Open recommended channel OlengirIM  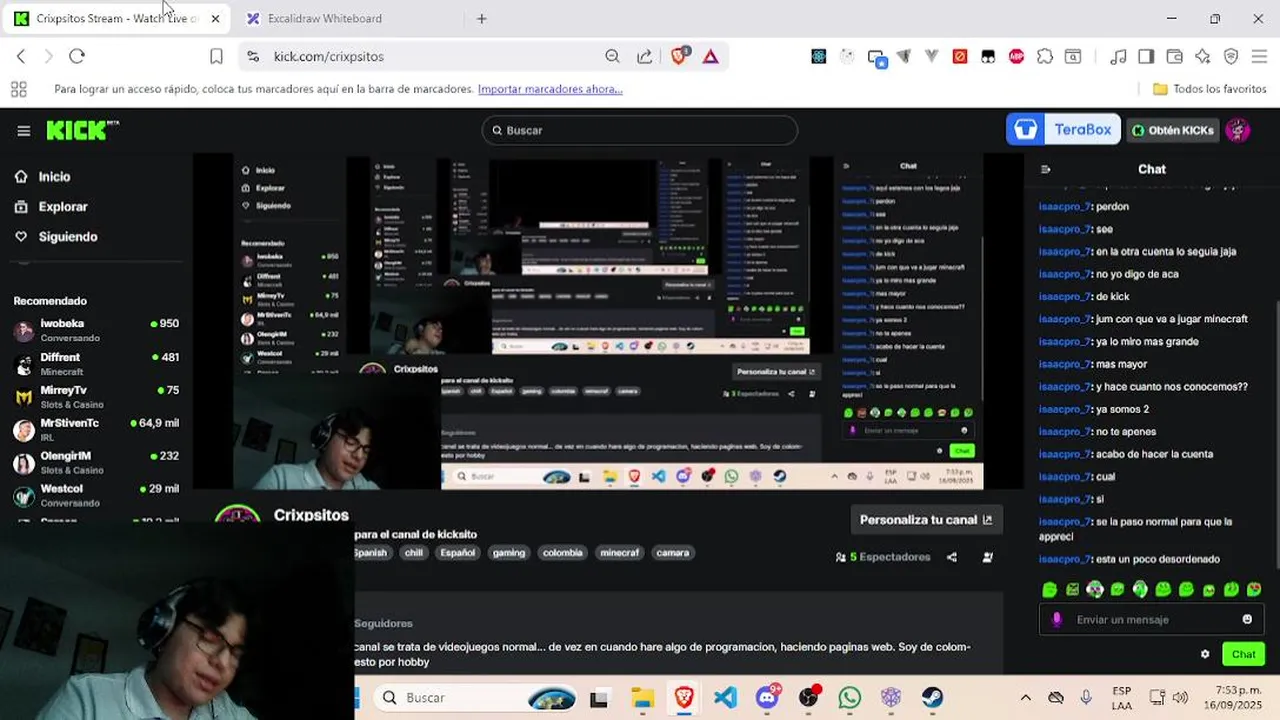96,462
